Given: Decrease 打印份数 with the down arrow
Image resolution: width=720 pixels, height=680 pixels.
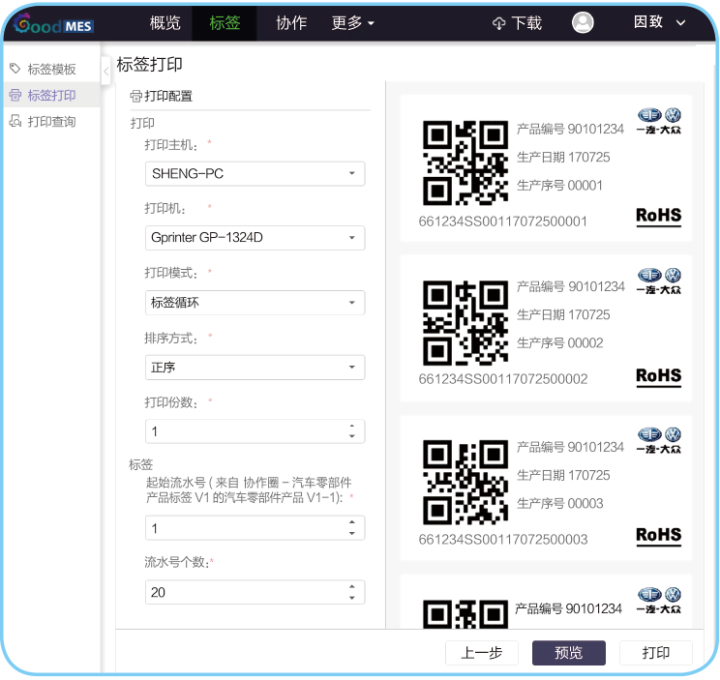Looking at the screenshot, I should (352, 436).
